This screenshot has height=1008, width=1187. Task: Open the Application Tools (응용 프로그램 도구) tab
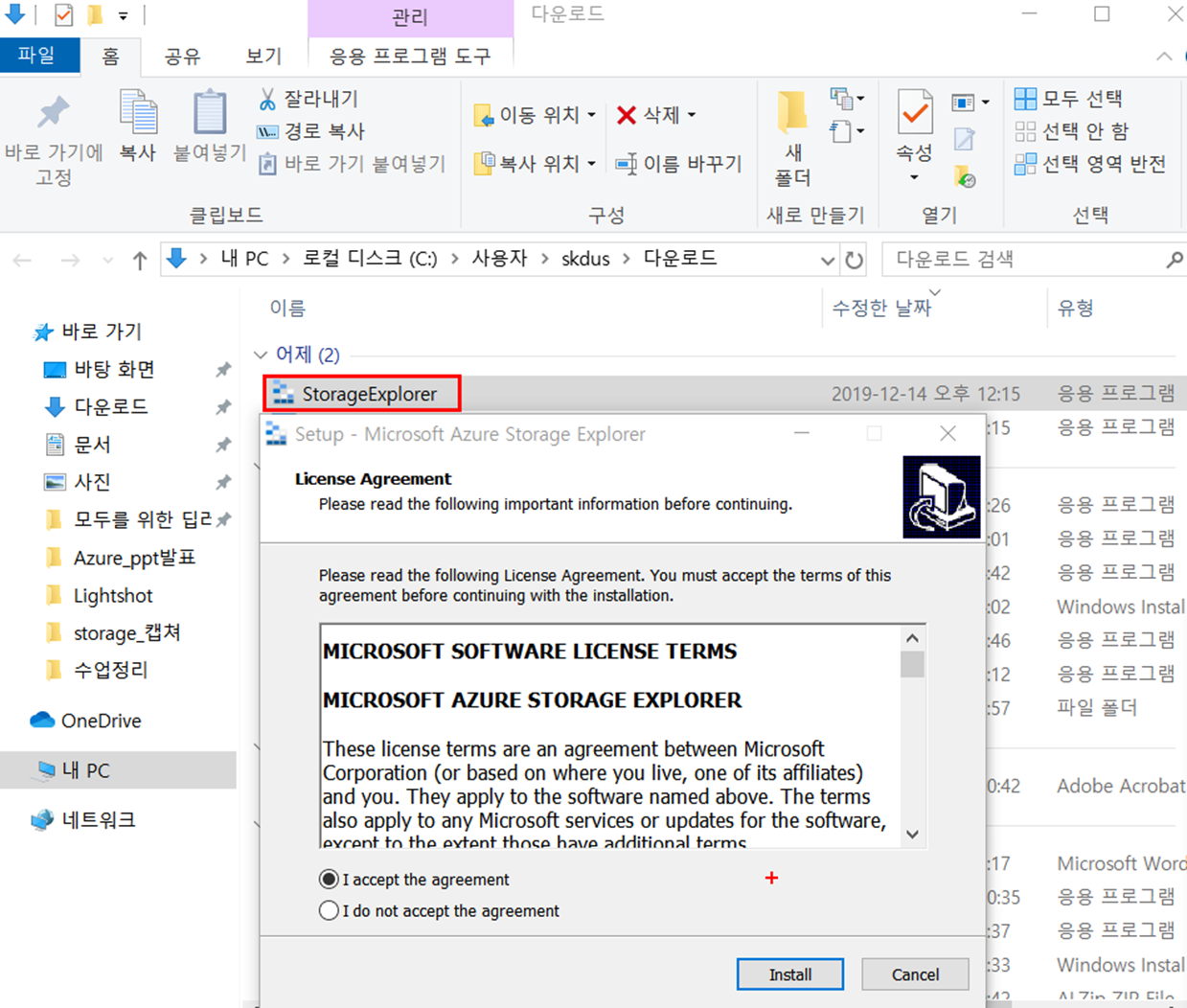tap(410, 56)
